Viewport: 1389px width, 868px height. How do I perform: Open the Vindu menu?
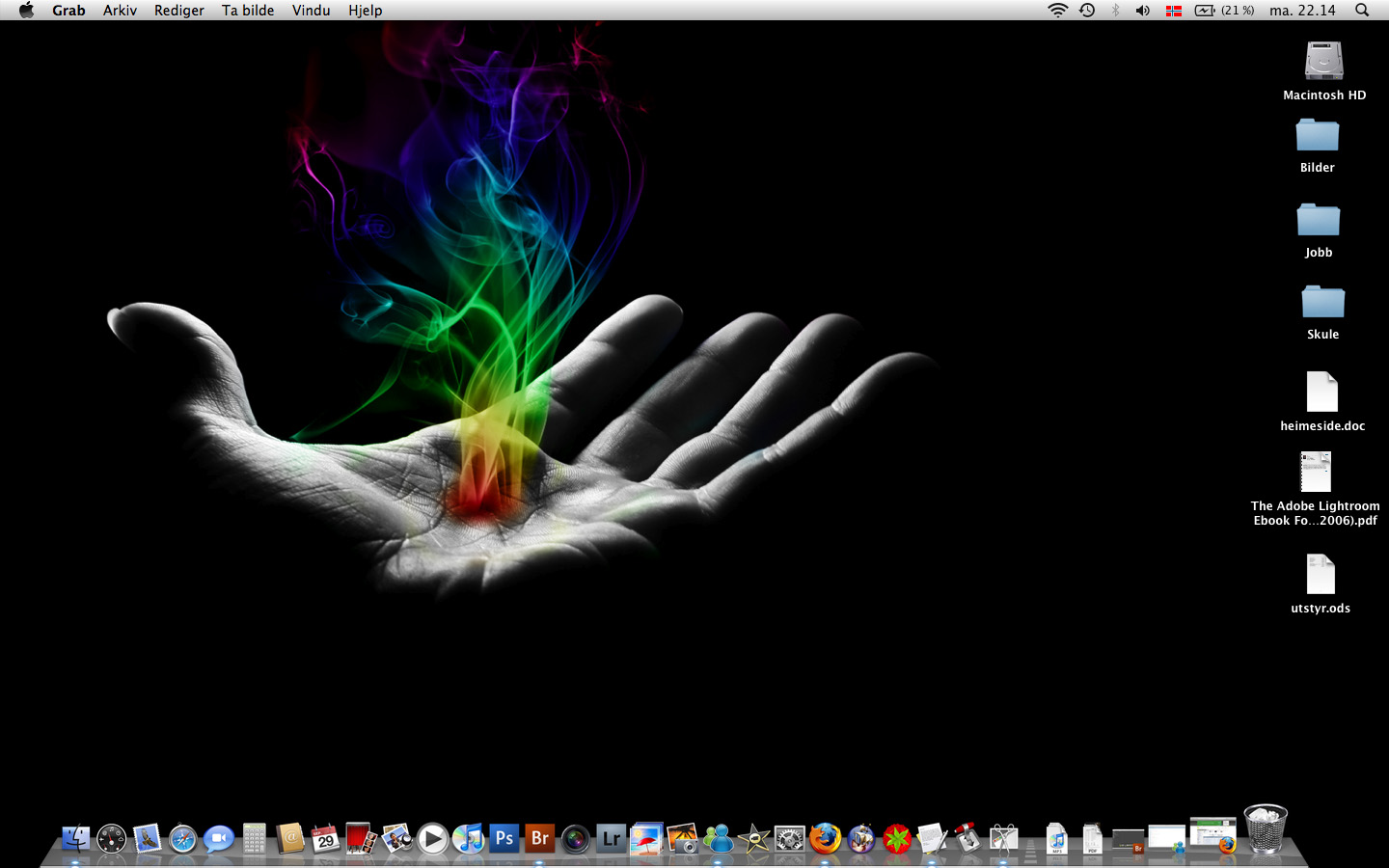pos(311,10)
